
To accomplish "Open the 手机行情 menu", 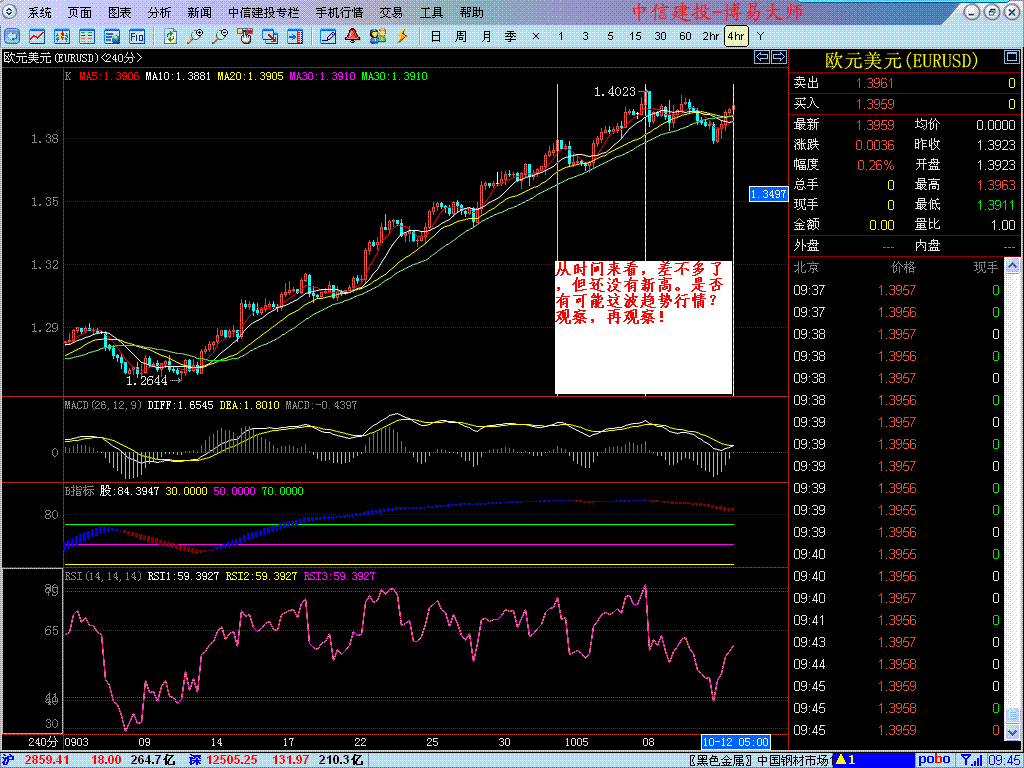I will point(340,12).
